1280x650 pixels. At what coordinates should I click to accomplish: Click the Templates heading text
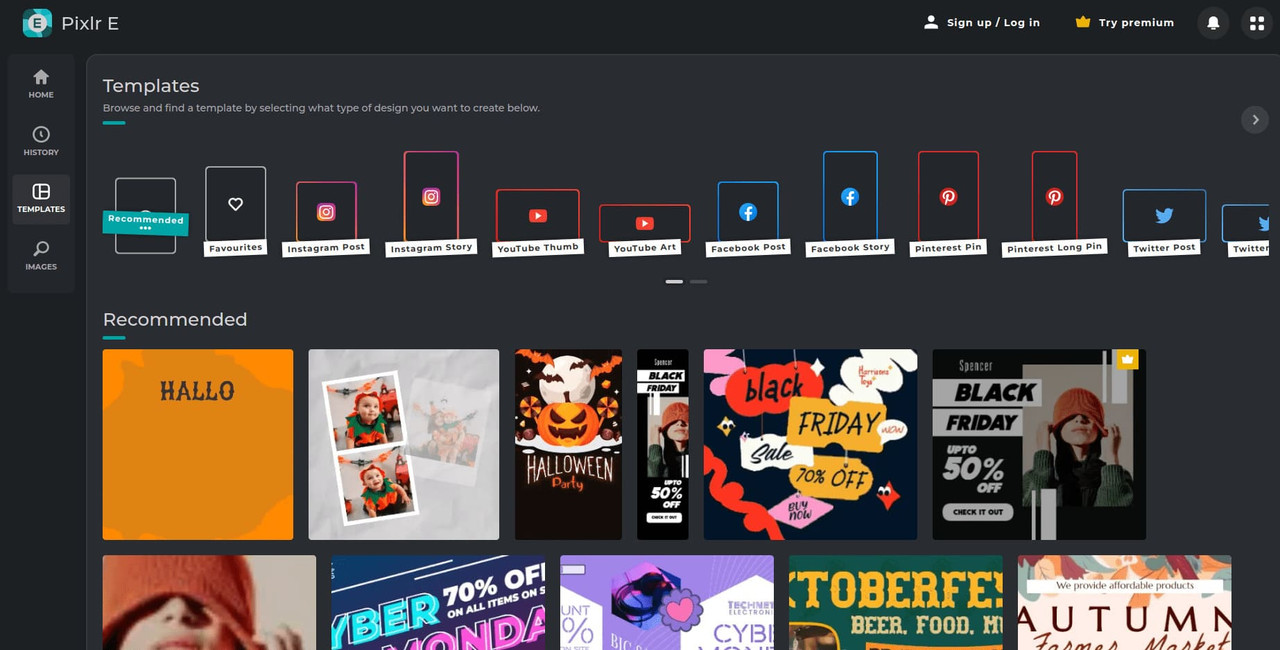pyautogui.click(x=151, y=86)
